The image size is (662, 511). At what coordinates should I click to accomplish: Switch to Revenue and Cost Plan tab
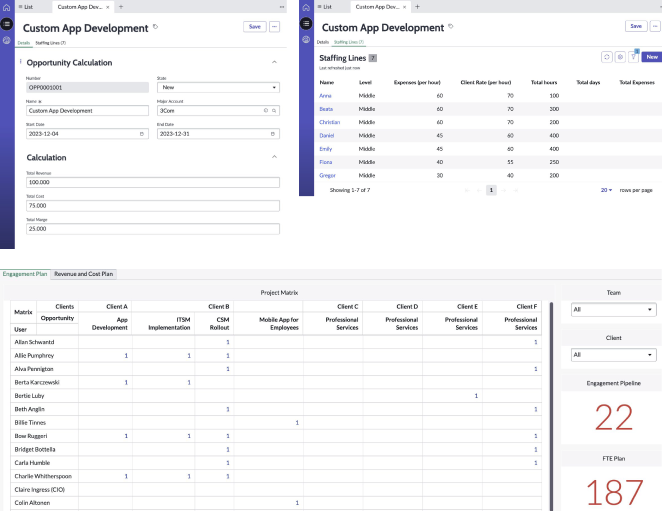click(84, 273)
